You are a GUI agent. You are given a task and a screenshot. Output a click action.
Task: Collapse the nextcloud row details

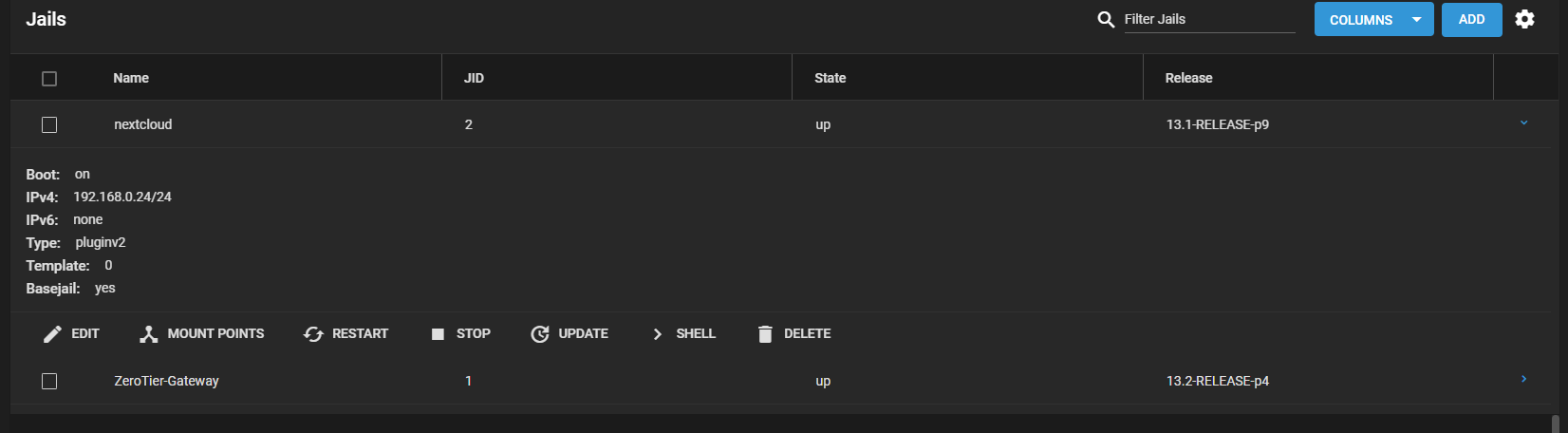pos(1523,123)
